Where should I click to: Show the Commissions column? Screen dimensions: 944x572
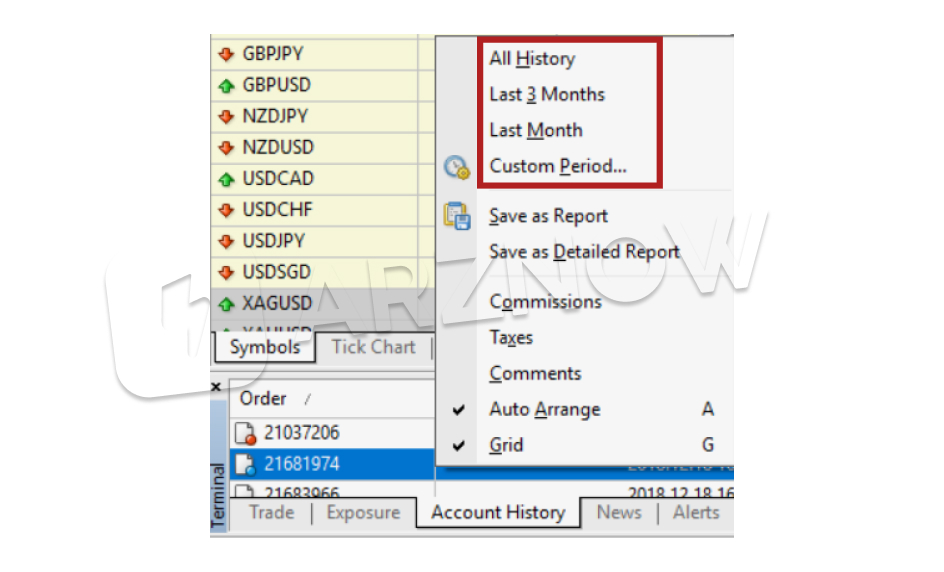[545, 302]
